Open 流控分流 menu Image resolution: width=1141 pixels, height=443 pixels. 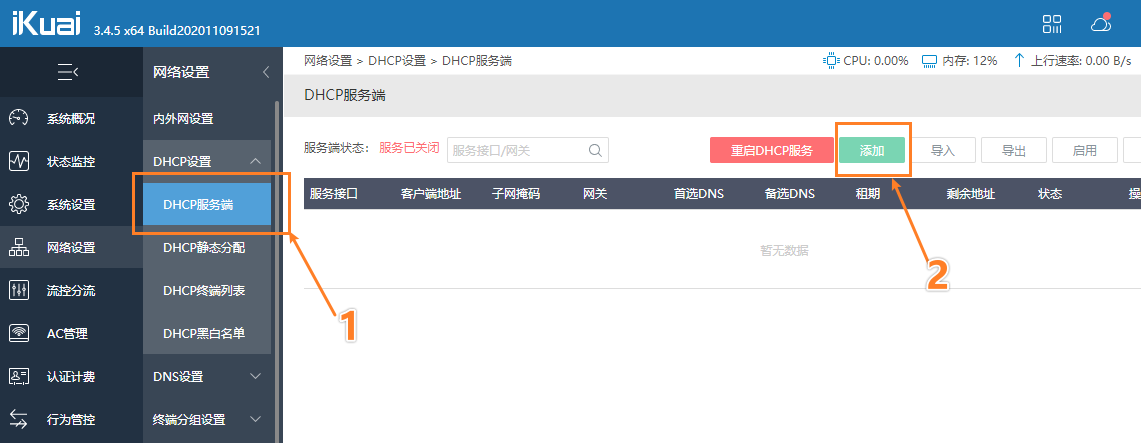[x=71, y=290]
